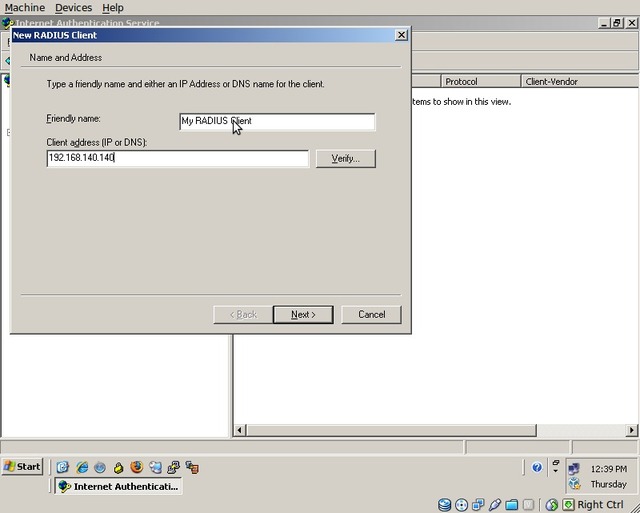640x513 pixels.
Task: Click the VirtualBox hard disk status icon
Action: click(x=445, y=505)
